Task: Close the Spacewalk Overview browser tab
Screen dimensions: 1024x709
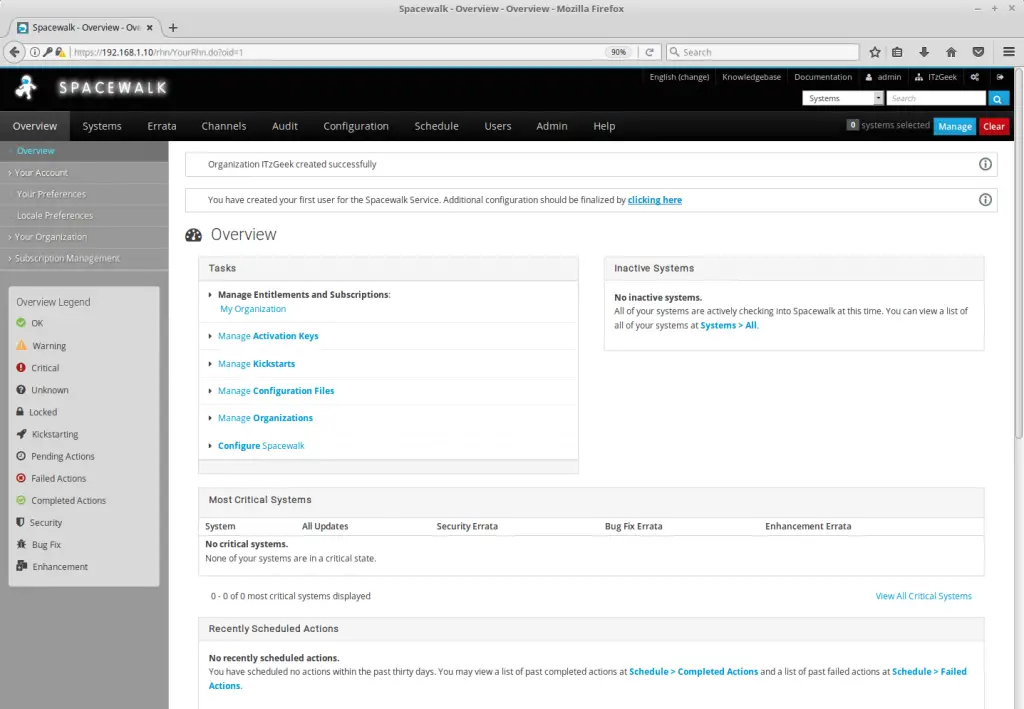Action: [x=150, y=27]
